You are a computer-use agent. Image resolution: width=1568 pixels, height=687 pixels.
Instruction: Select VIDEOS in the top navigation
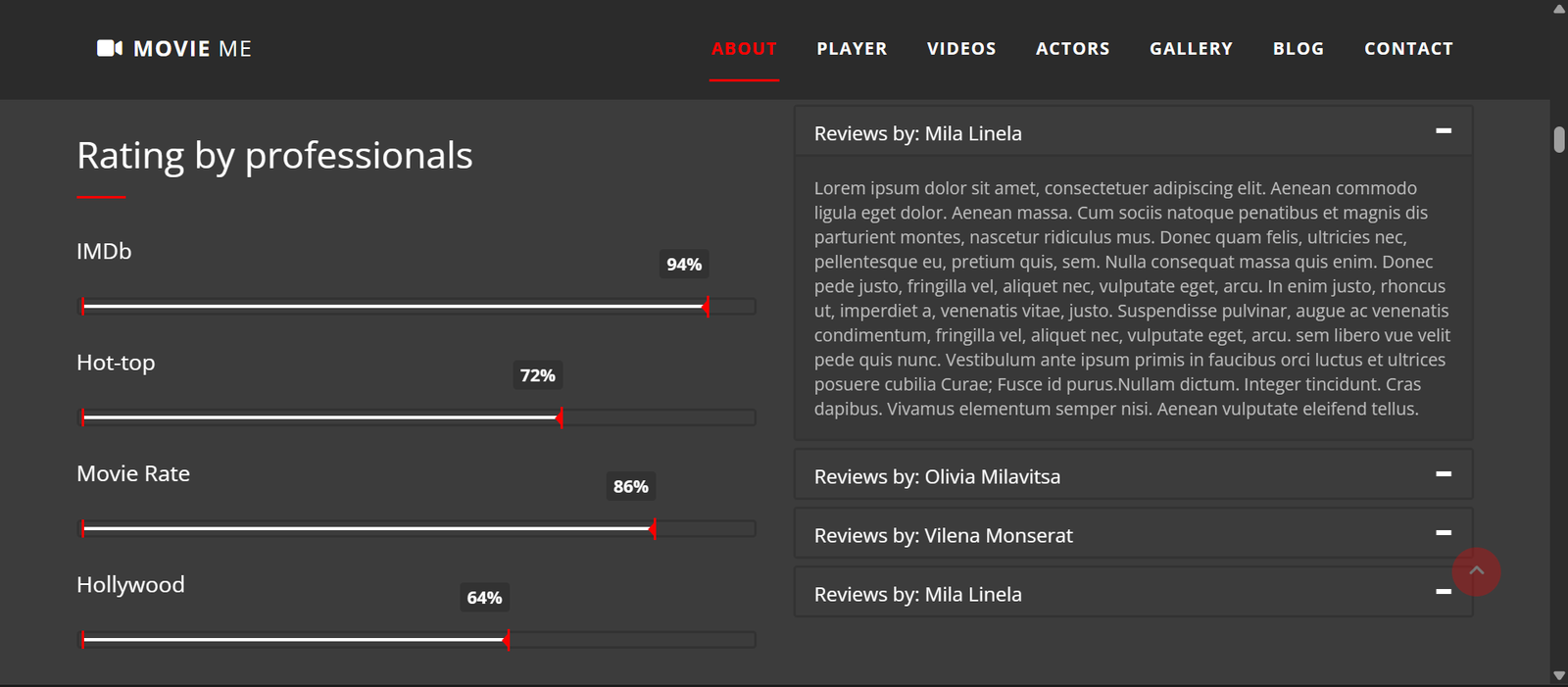click(961, 49)
